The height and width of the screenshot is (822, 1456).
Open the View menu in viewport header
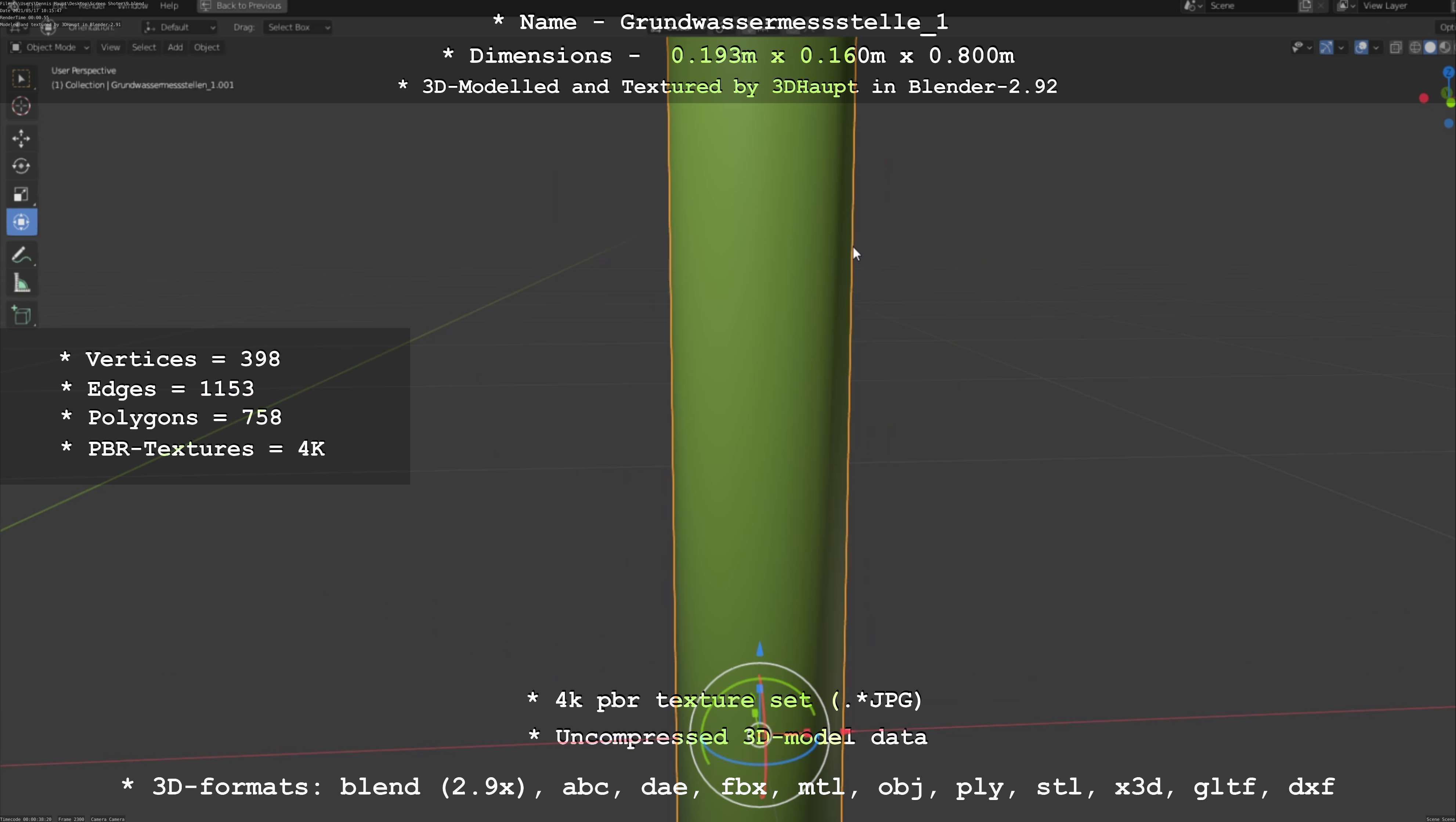coord(110,47)
